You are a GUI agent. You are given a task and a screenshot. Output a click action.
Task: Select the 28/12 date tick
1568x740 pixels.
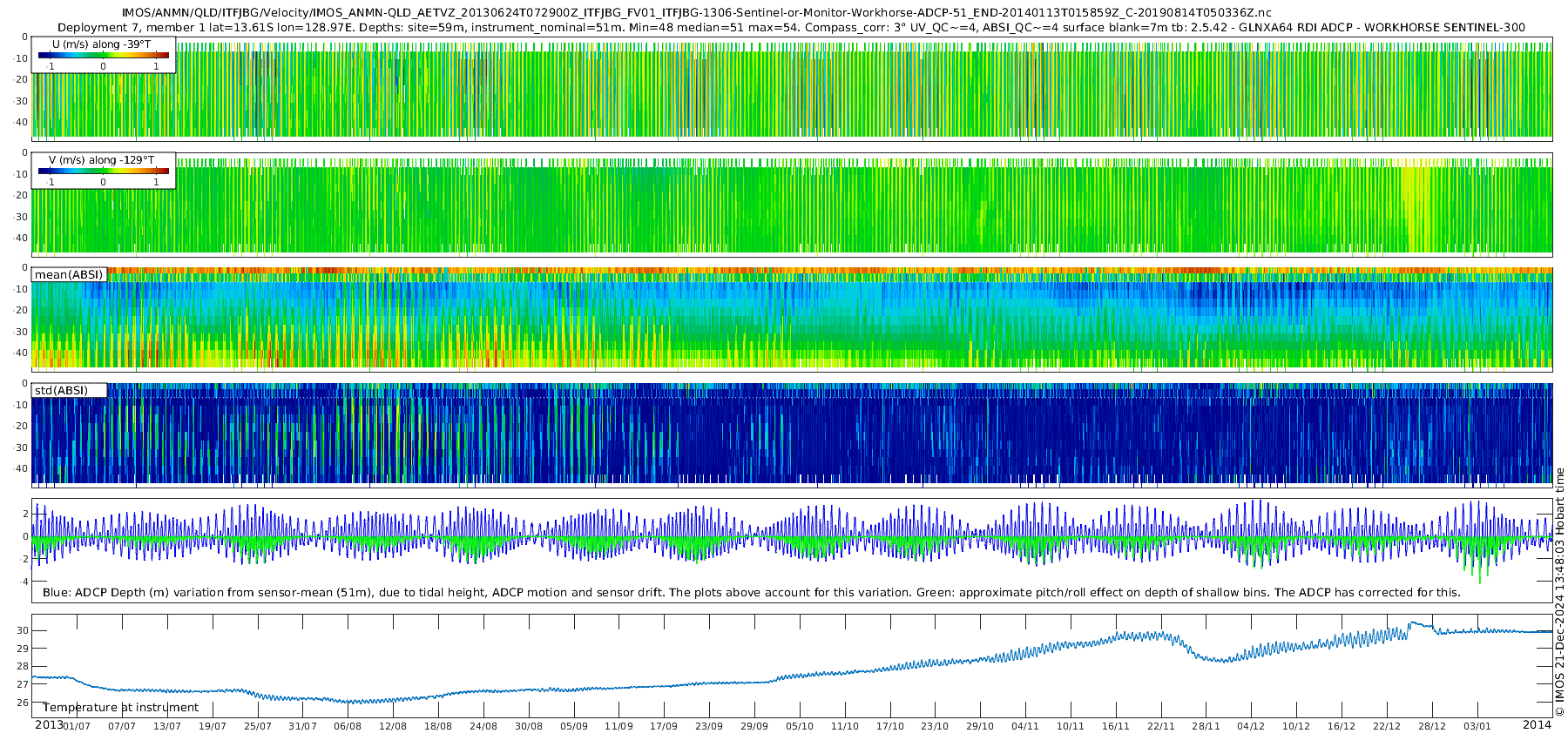1432,726
